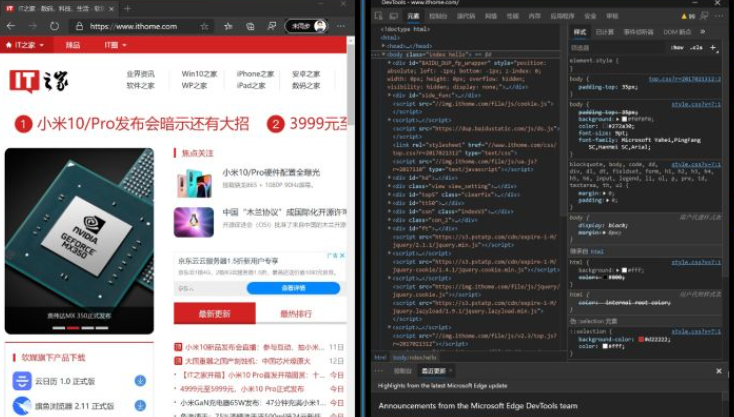This screenshot has width=734, height=417.
Task: Click the 旗鱼浏览器 app icon
Action: 22,405
